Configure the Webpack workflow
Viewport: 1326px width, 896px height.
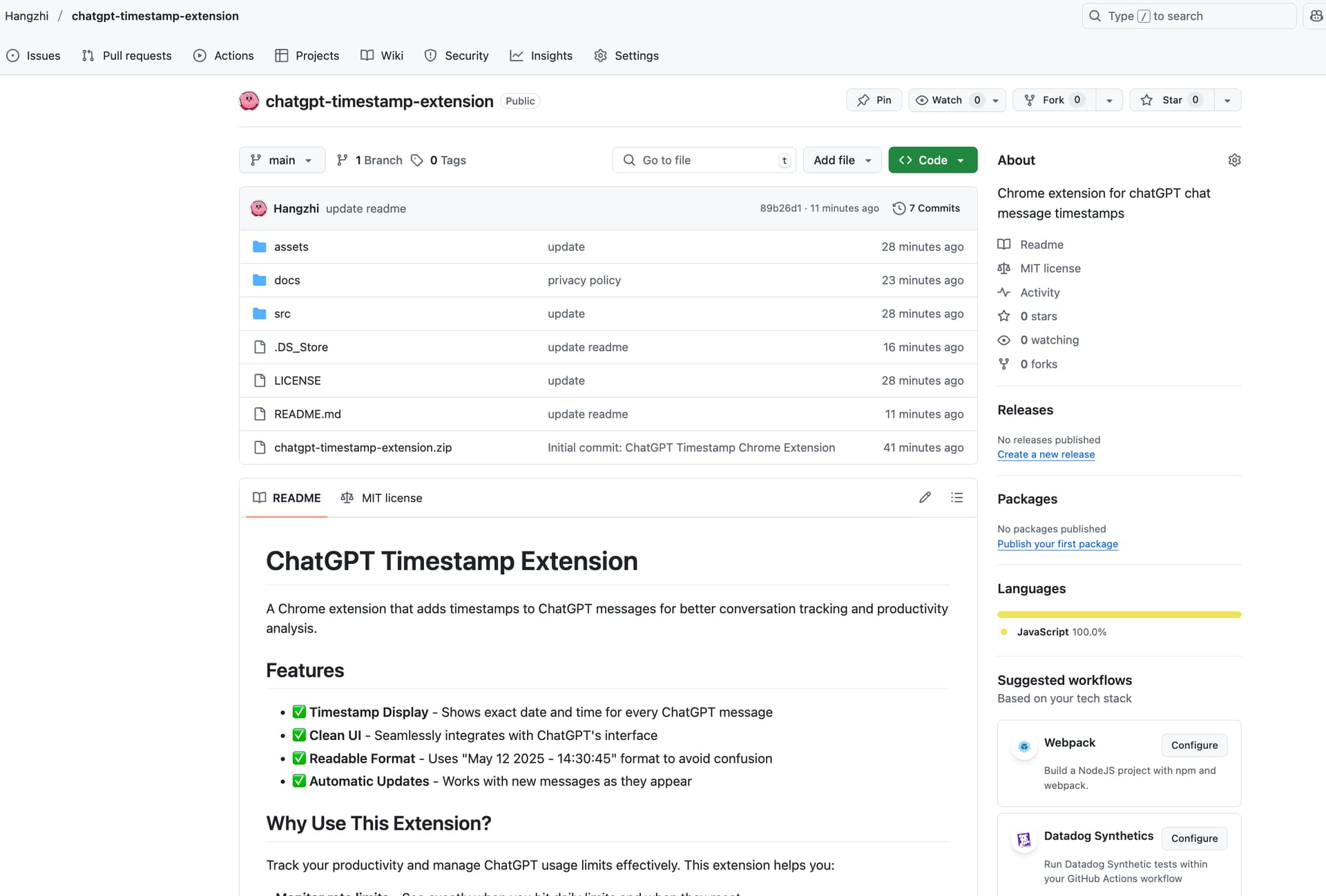[1194, 746]
